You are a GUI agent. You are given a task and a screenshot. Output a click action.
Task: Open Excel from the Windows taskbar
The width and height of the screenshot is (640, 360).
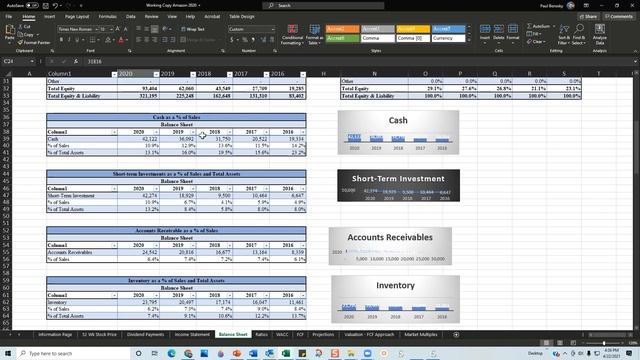click(286, 353)
